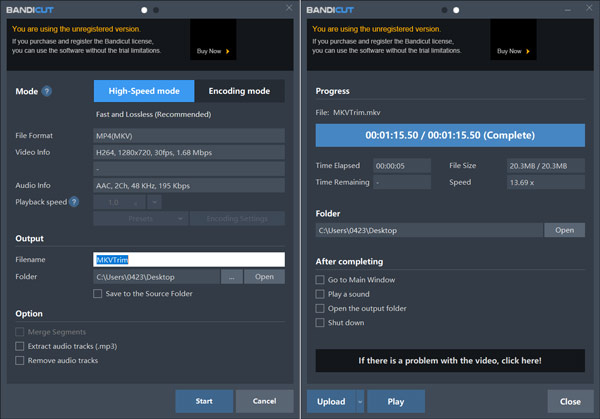Click the File Size value 20.3MB / 20.3MB

pyautogui.click(x=546, y=166)
